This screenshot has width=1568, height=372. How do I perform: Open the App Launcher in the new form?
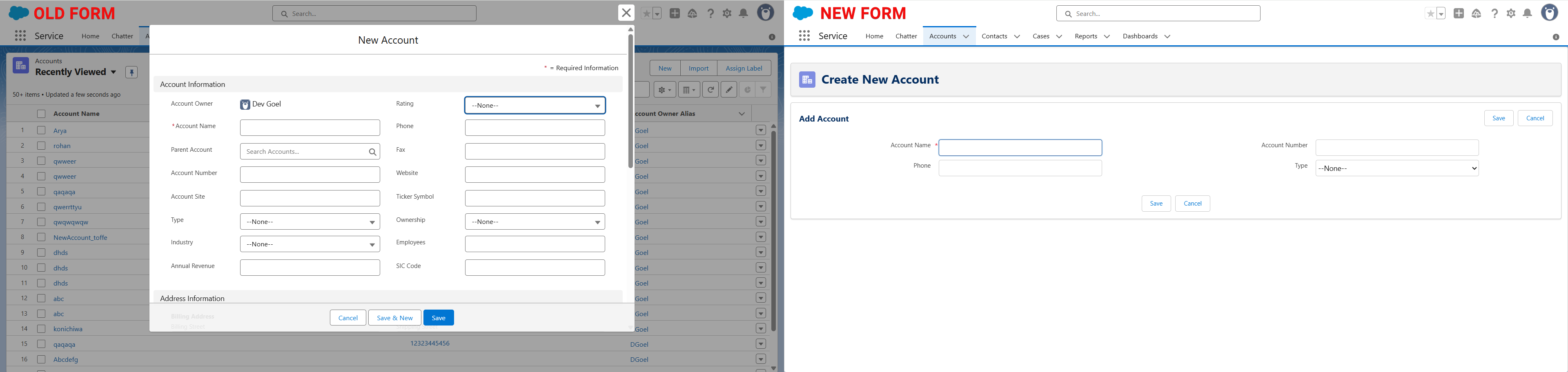point(804,36)
